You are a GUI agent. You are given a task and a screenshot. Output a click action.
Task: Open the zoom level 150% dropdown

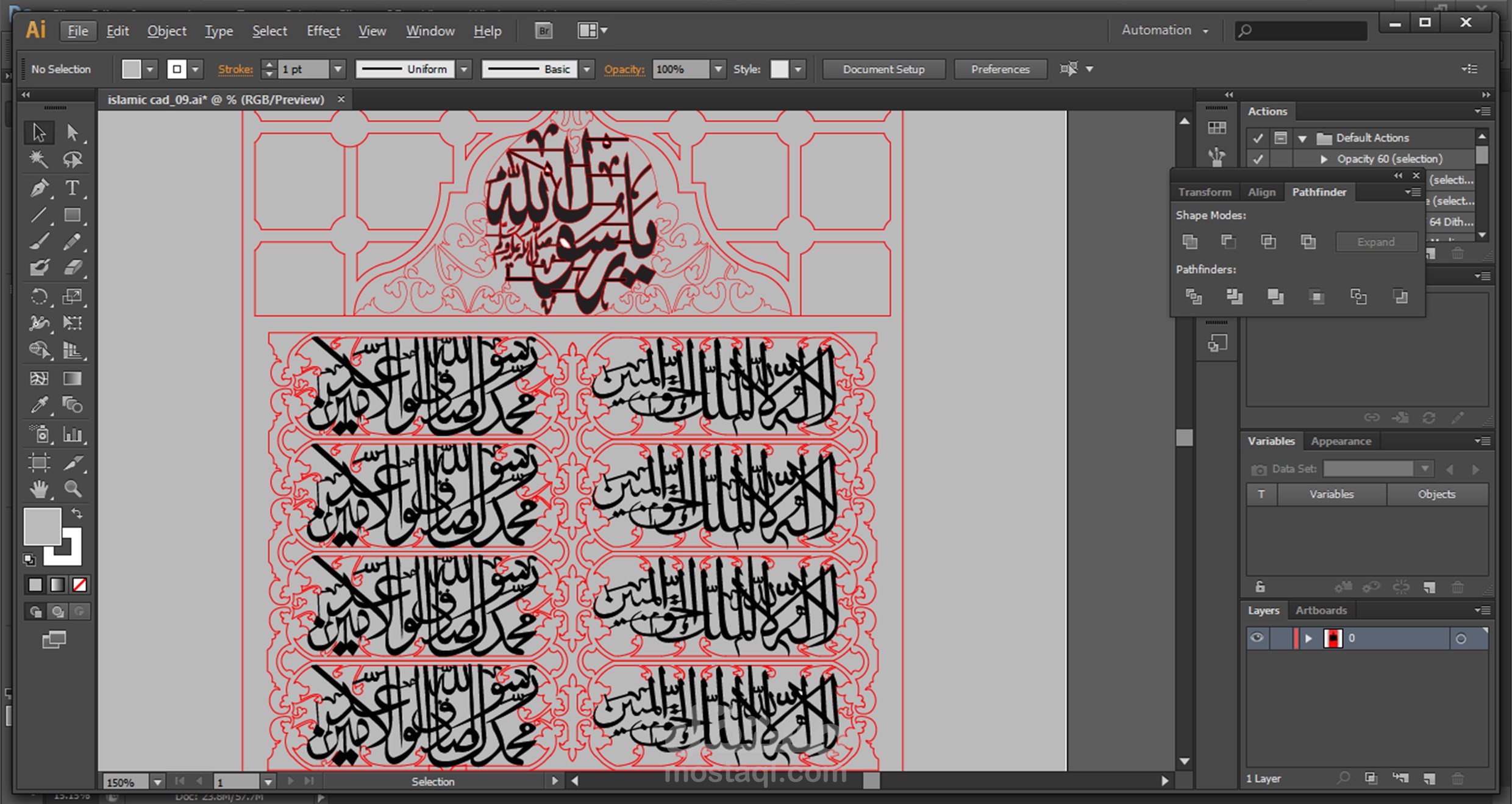pyautogui.click(x=158, y=781)
